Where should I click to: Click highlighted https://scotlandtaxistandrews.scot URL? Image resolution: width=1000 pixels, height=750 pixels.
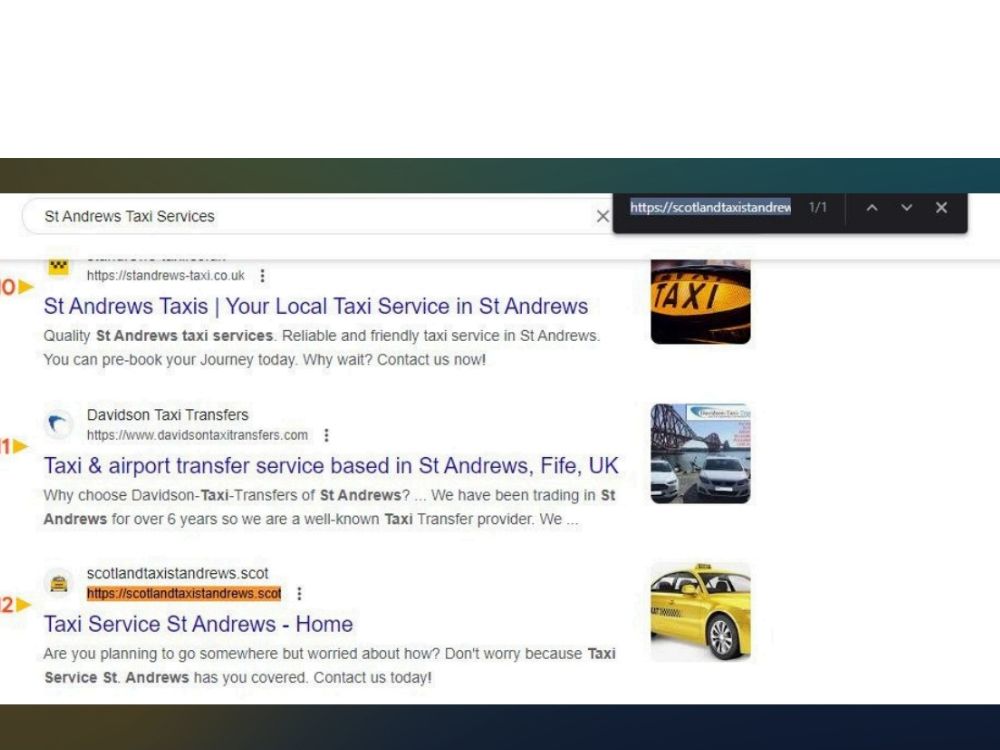click(x=184, y=594)
